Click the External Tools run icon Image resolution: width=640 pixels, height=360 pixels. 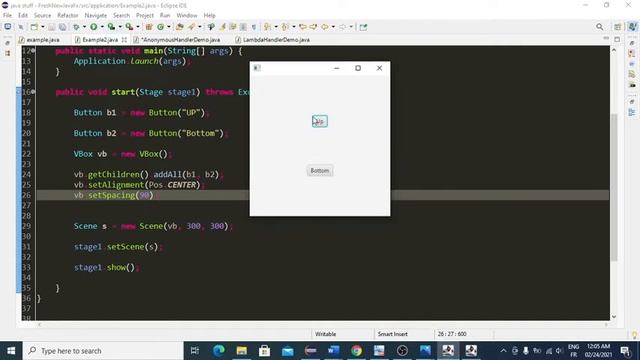129,27
